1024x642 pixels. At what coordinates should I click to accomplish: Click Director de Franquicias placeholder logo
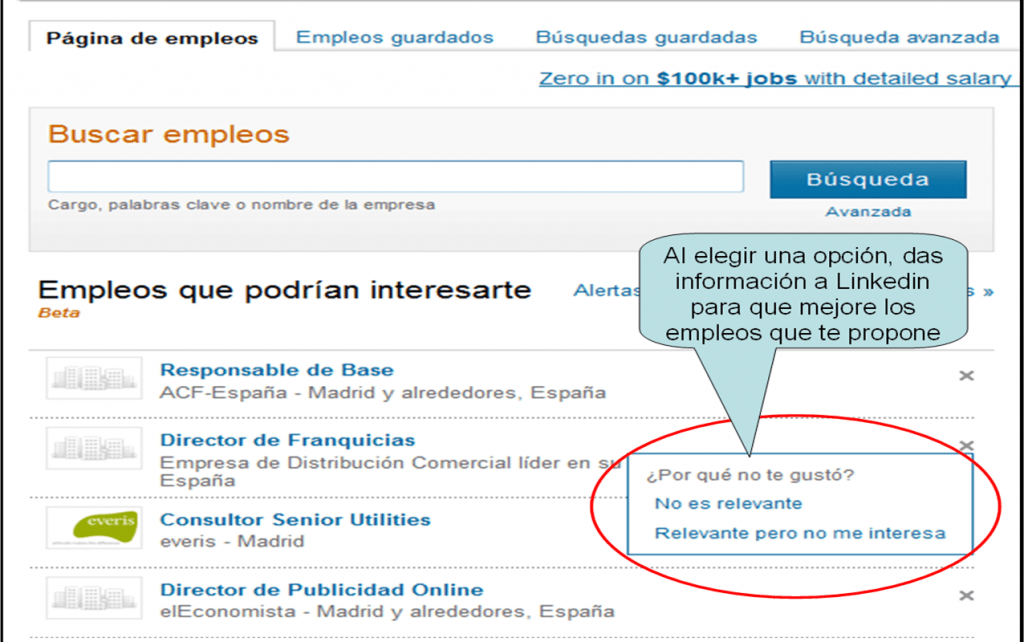(x=94, y=448)
